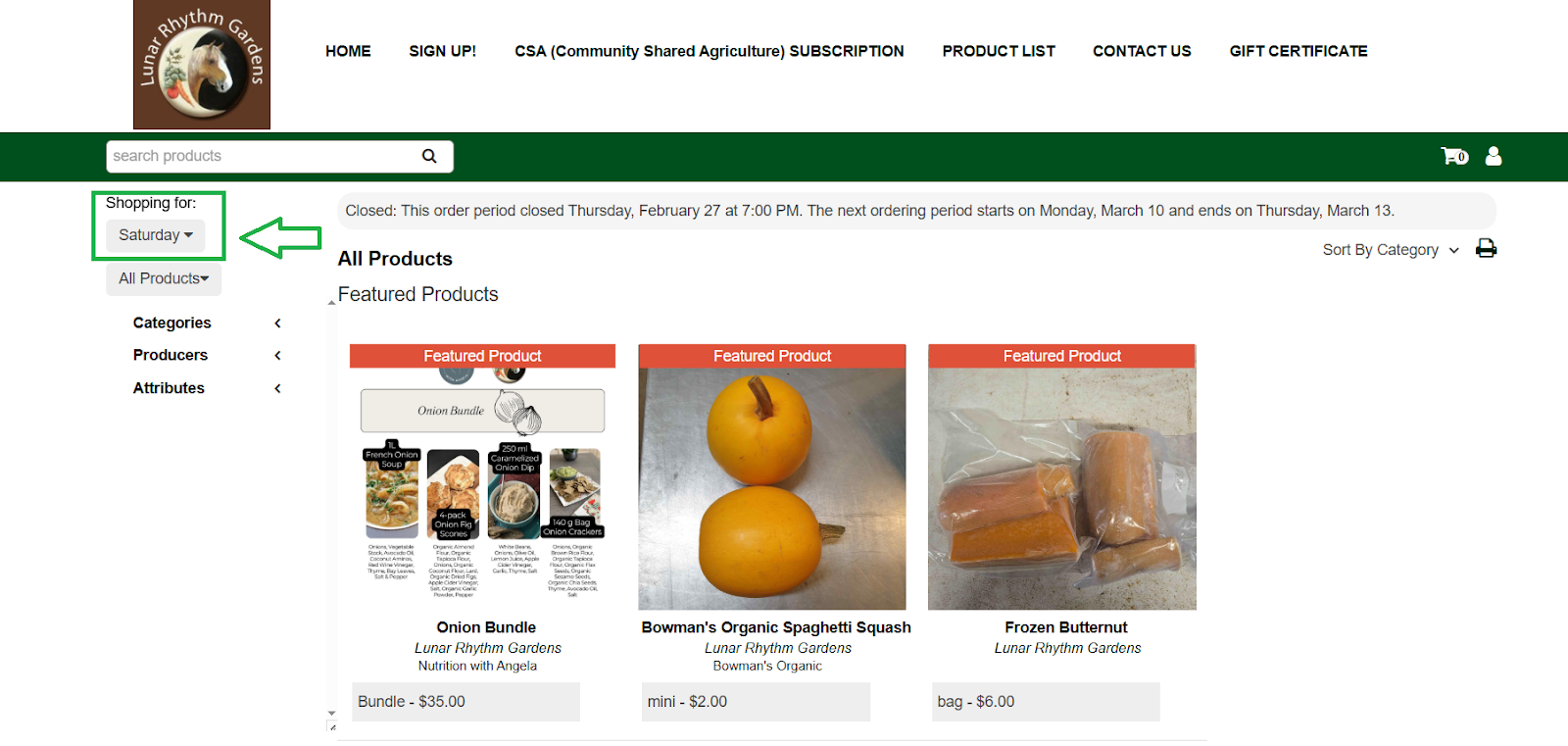Expand the Producers sidebar section
This screenshot has width=1568, height=746.
tap(207, 355)
